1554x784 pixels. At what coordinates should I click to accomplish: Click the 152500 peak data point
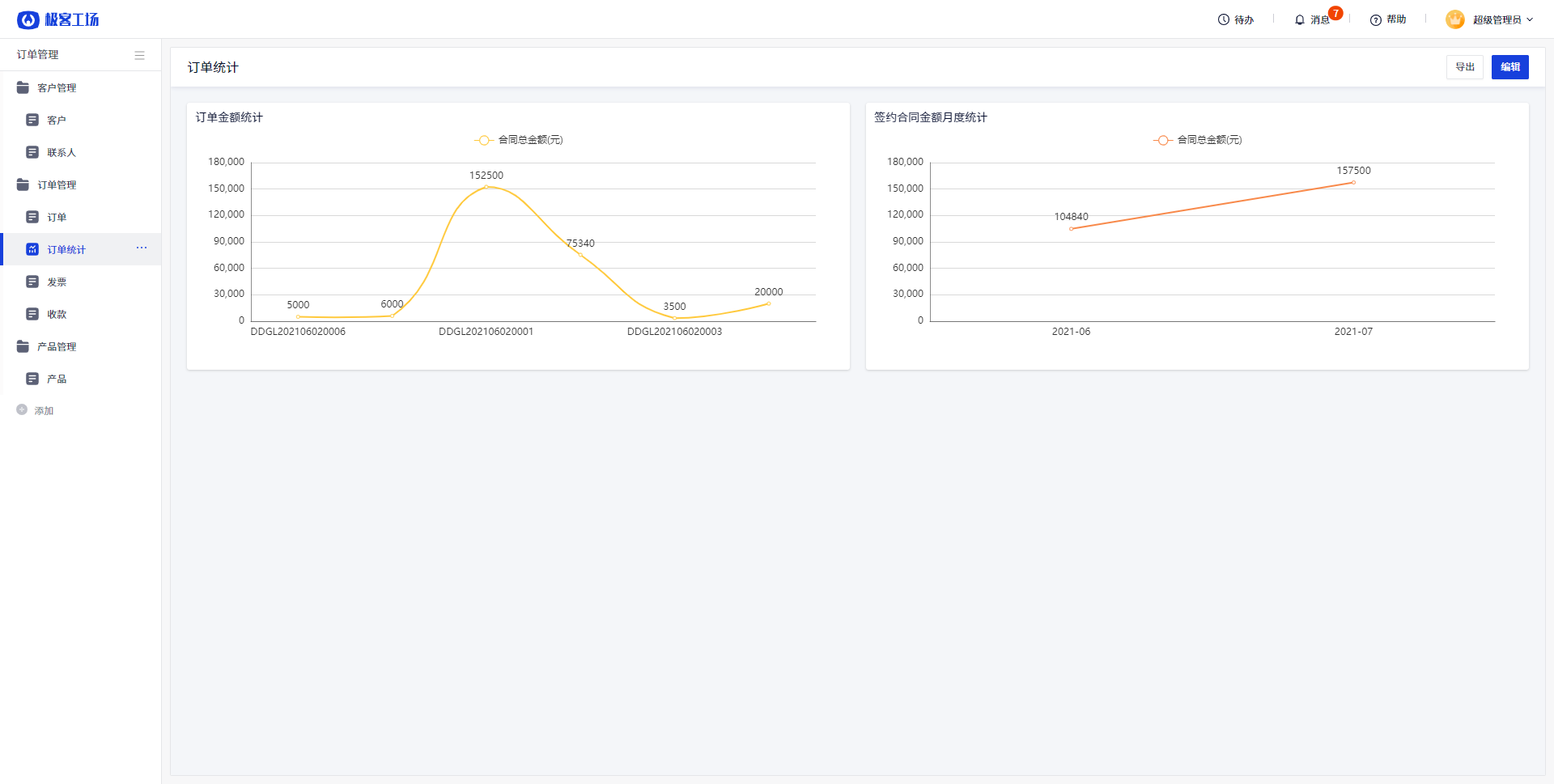[x=486, y=187]
